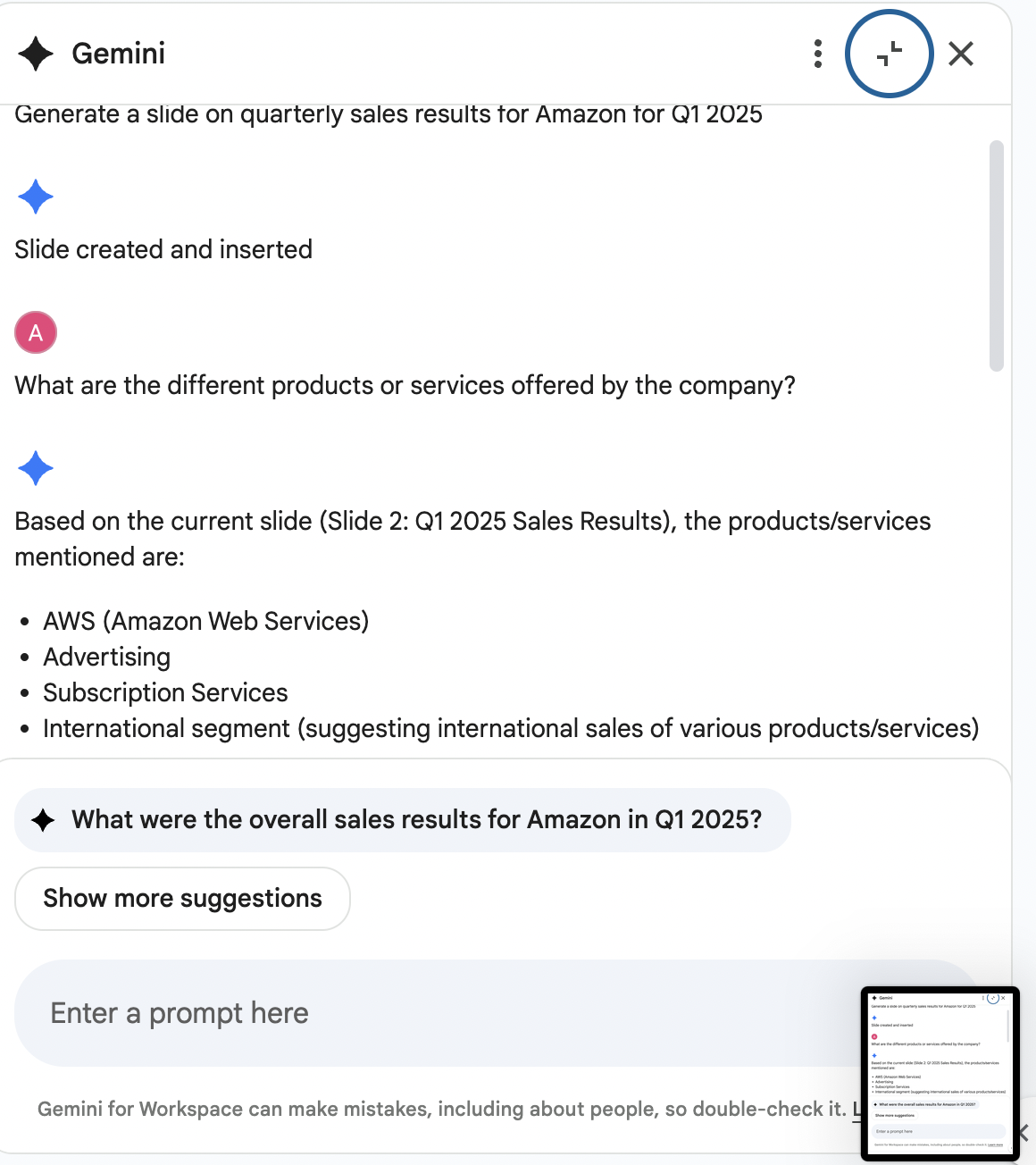Click the conversation vertical scrollbar
The image size is (1036, 1165).
(997, 256)
